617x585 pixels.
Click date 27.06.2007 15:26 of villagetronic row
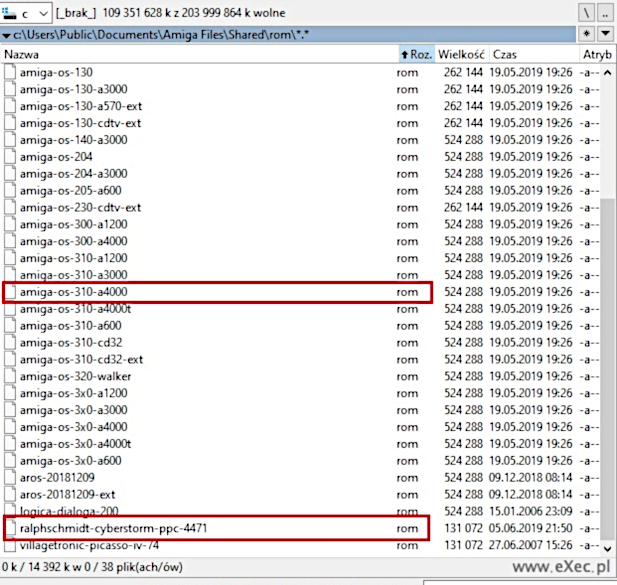click(530, 545)
